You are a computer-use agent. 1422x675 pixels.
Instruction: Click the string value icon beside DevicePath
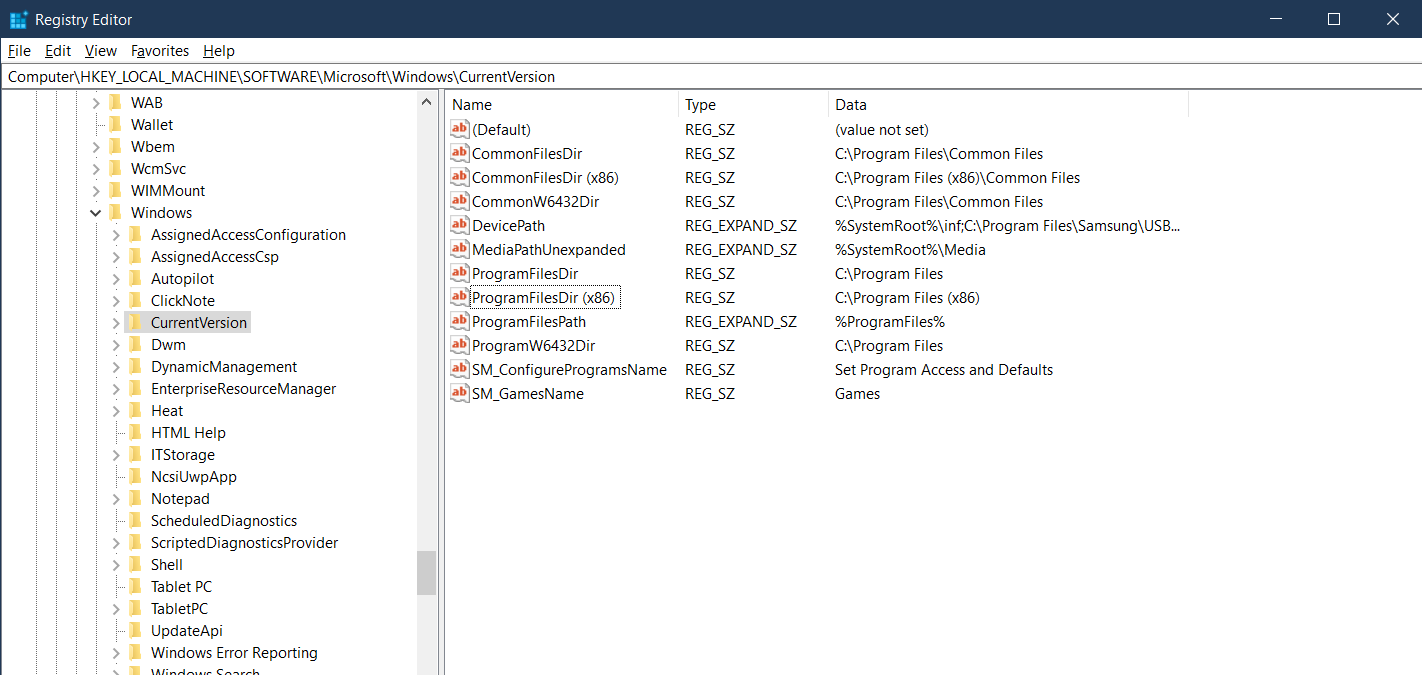pyautogui.click(x=459, y=225)
